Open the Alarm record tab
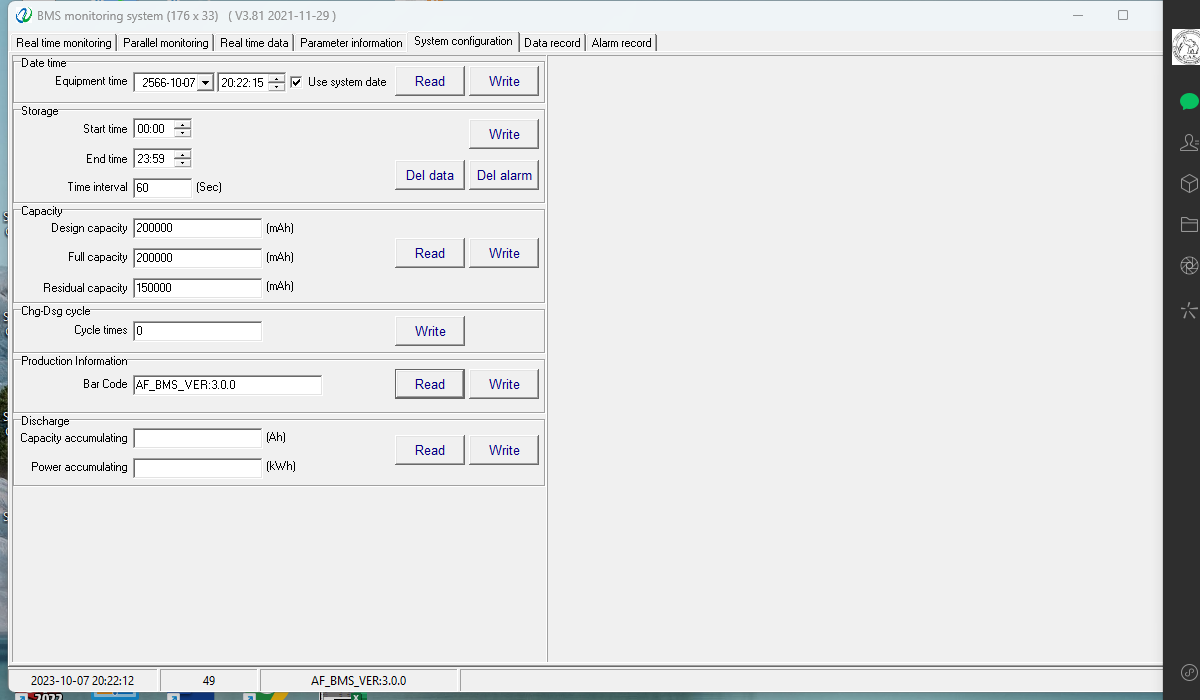 tap(621, 43)
